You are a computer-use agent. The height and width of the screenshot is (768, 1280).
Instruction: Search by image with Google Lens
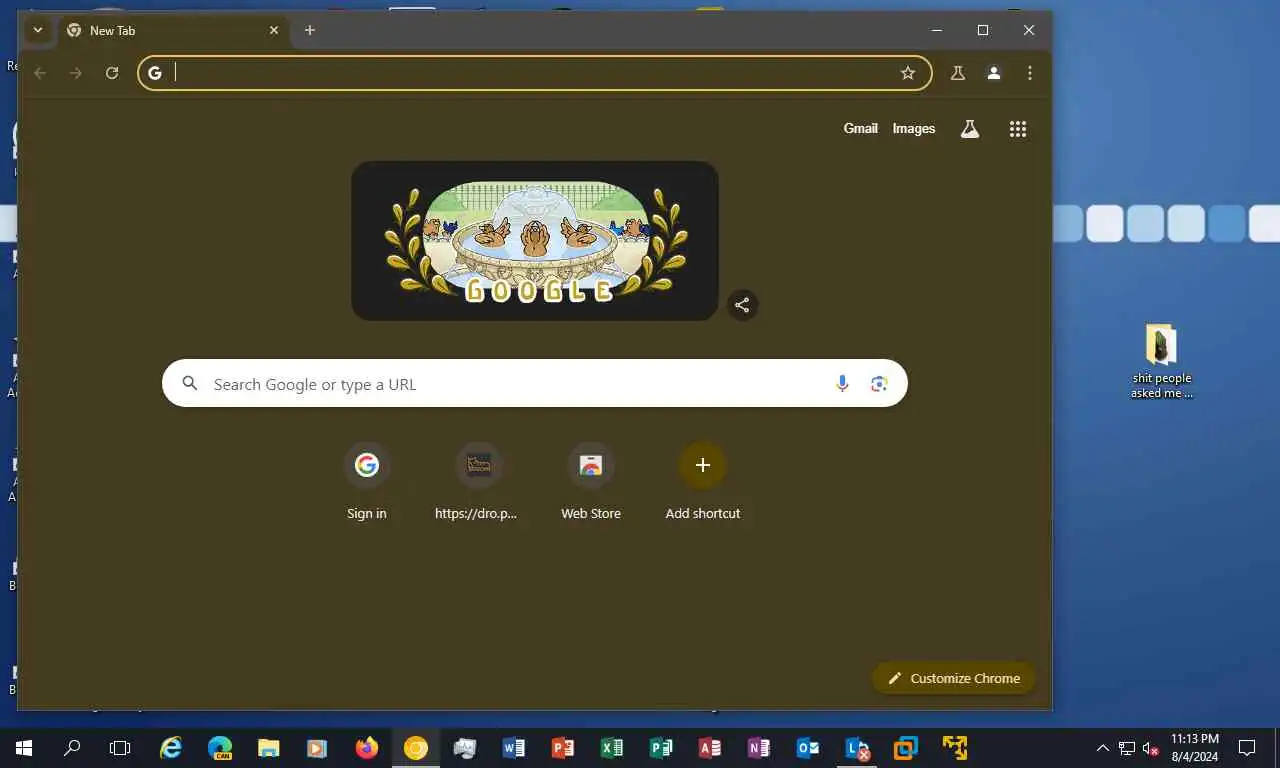(879, 384)
